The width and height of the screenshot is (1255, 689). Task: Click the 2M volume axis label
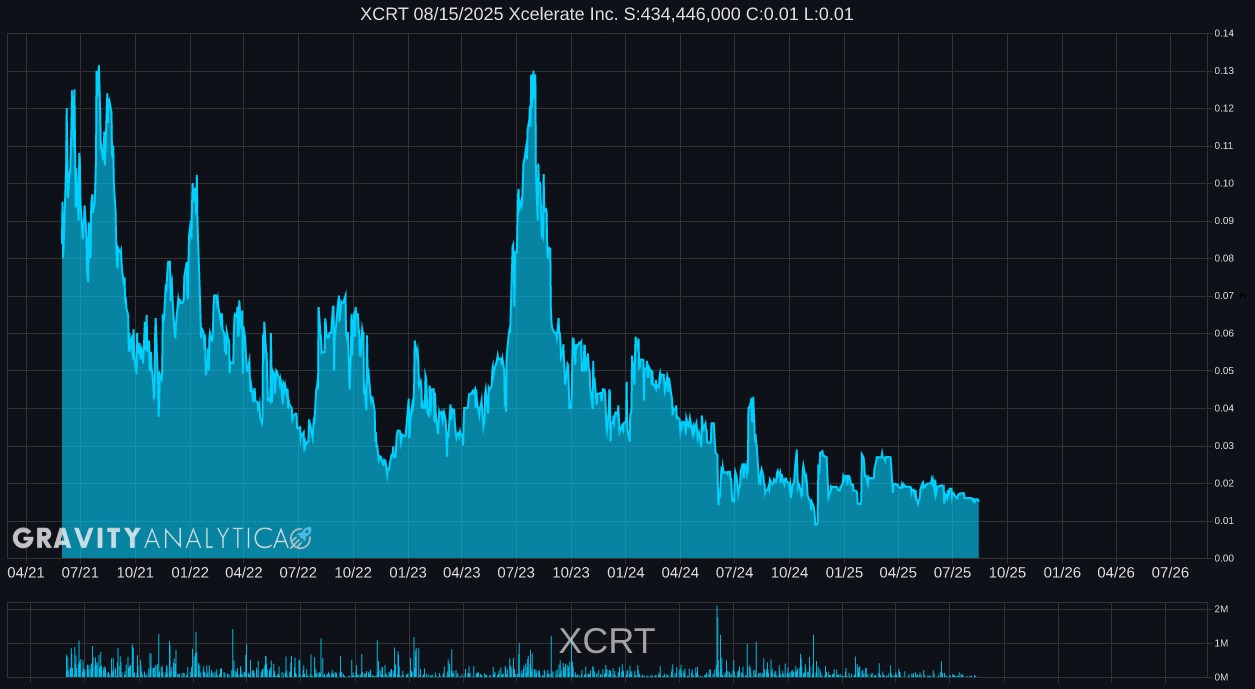pyautogui.click(x=1221, y=609)
